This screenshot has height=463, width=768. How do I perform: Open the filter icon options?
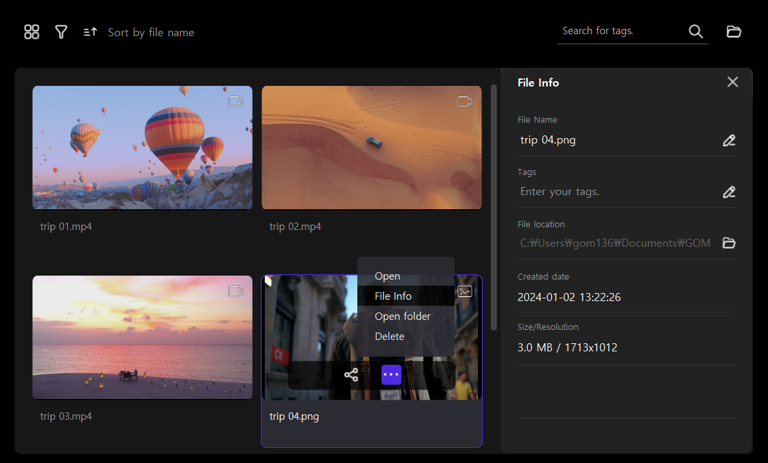pos(61,32)
